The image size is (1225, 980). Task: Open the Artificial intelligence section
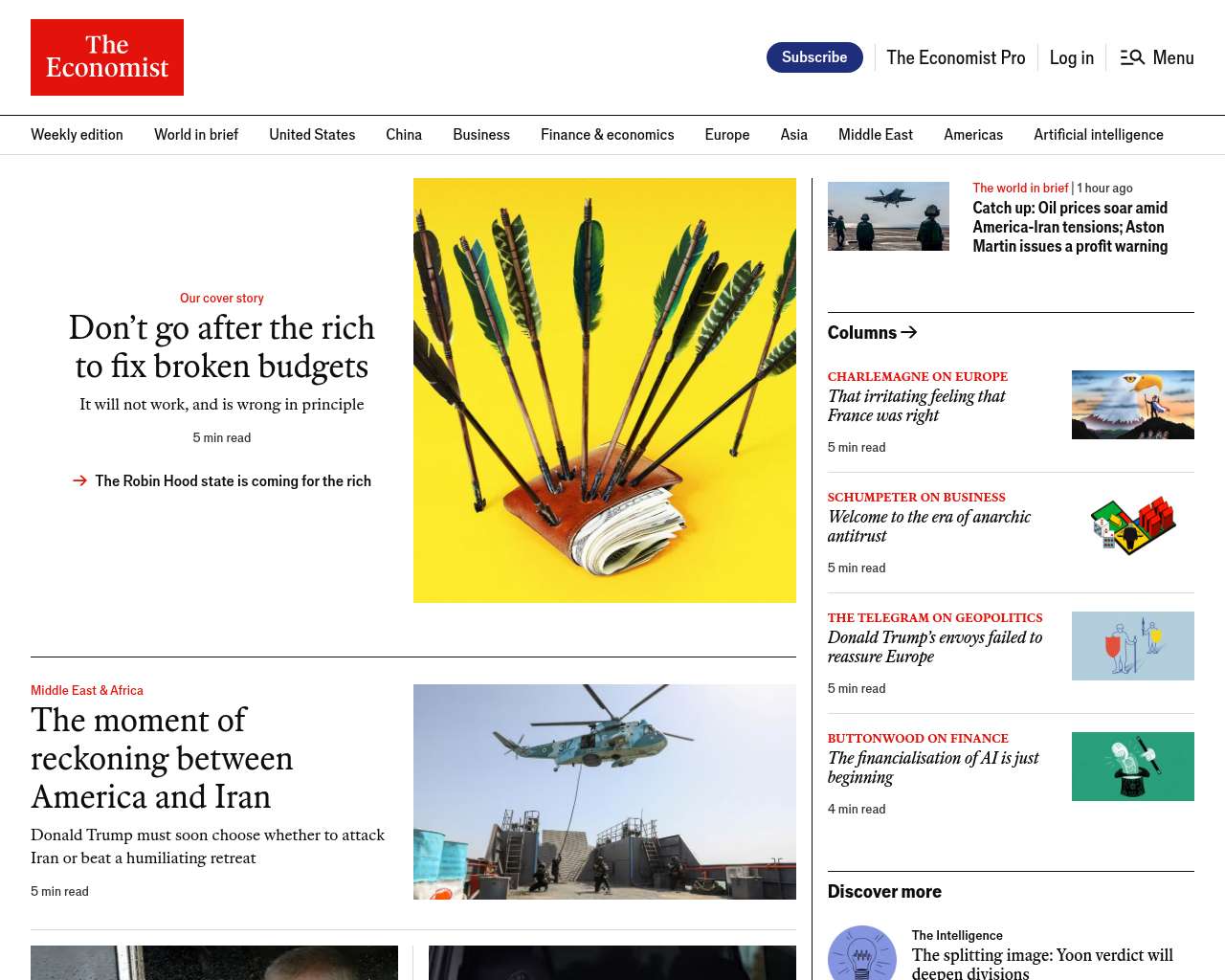pyautogui.click(x=1099, y=135)
